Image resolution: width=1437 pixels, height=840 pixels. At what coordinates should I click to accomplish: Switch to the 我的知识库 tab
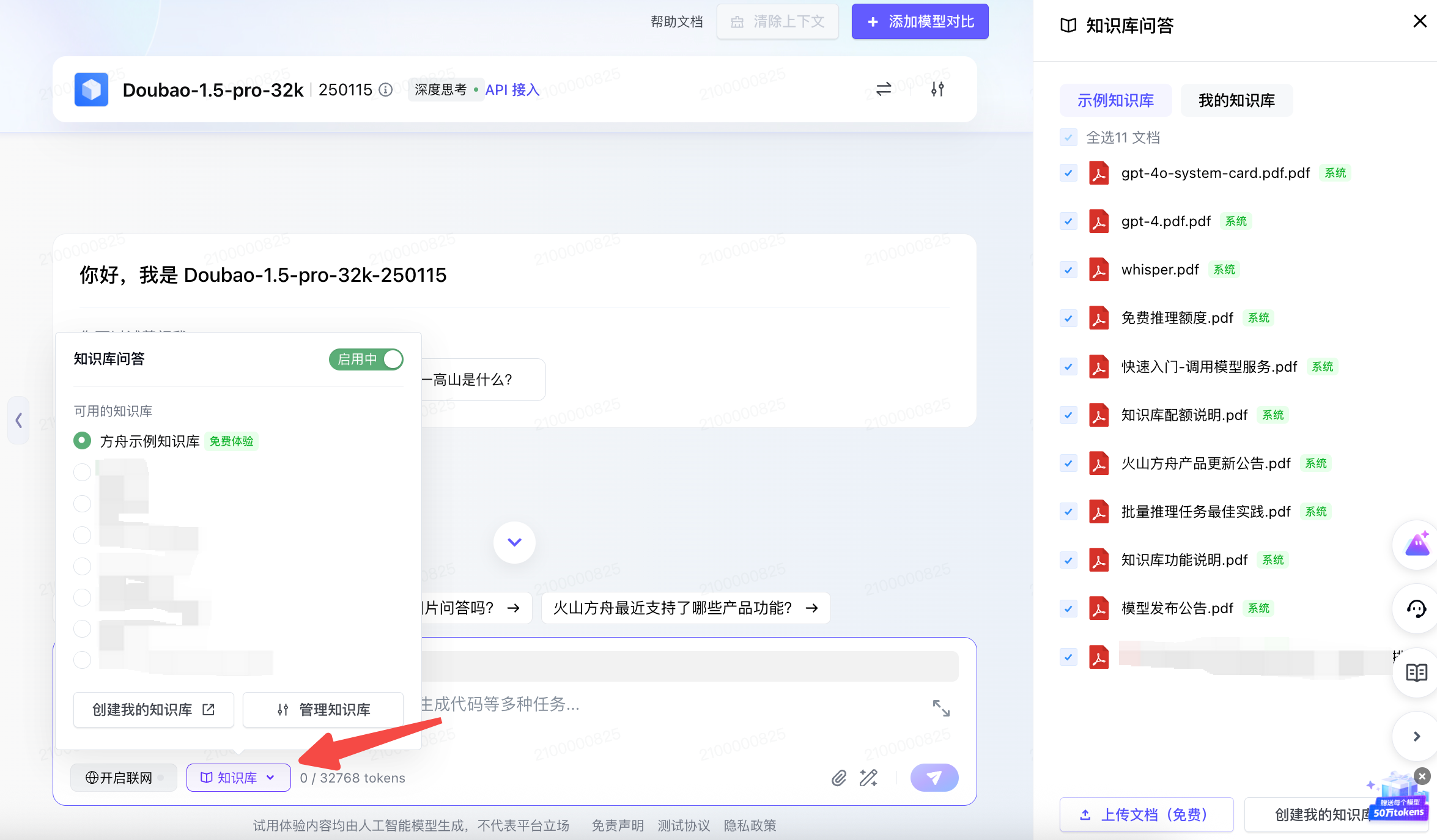pyautogui.click(x=1236, y=100)
